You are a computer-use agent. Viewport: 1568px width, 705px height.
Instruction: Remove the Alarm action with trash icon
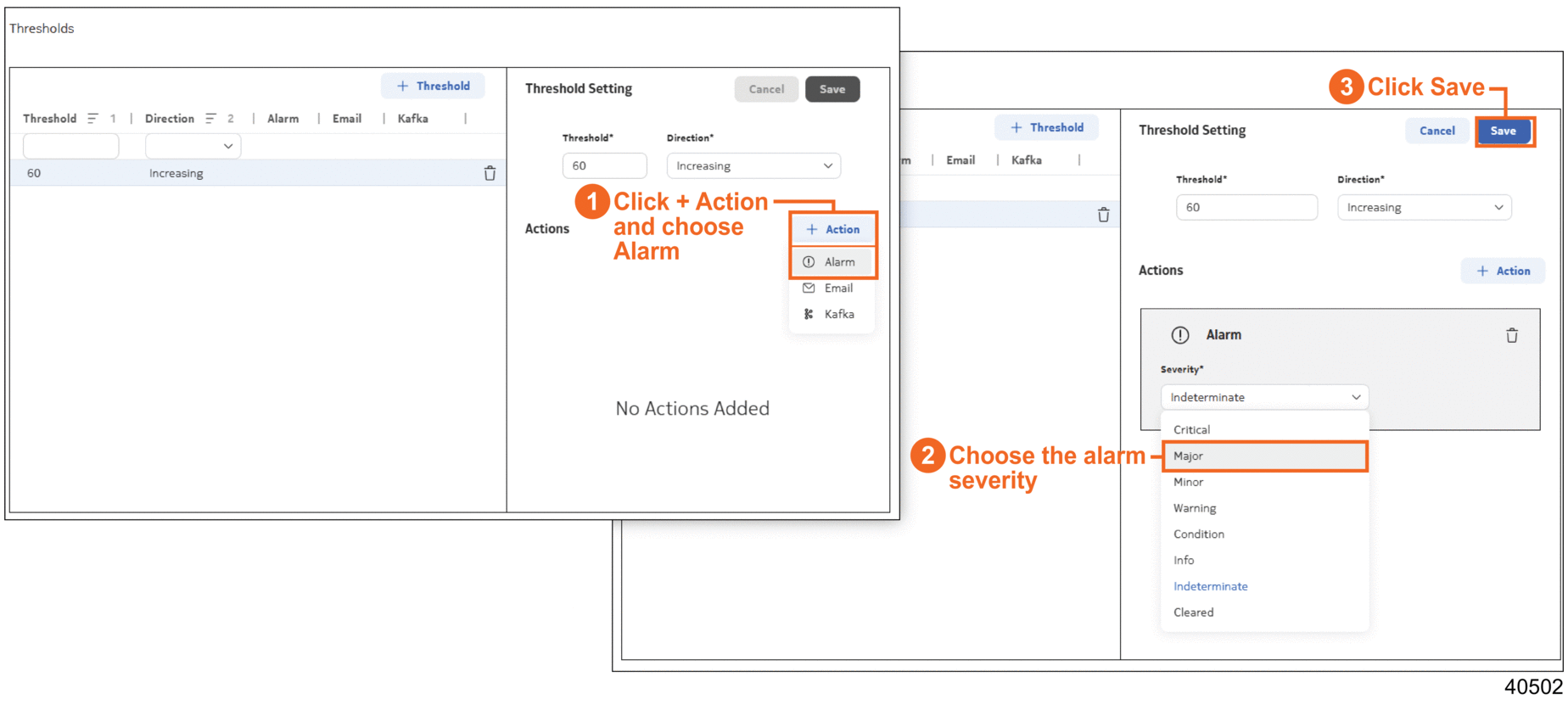click(x=1511, y=336)
